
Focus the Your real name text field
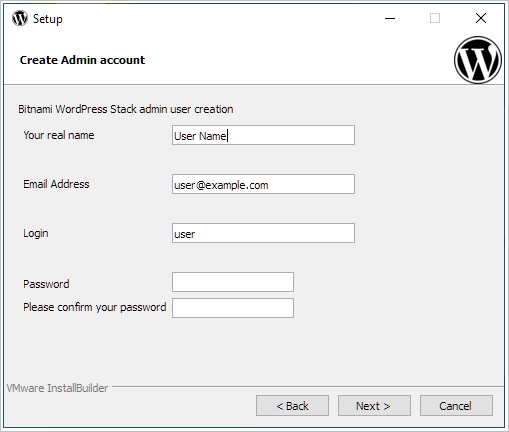[x=263, y=135]
